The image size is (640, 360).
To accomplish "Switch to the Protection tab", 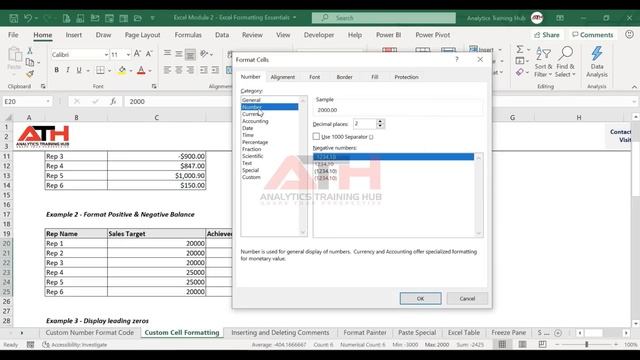I will [406, 77].
